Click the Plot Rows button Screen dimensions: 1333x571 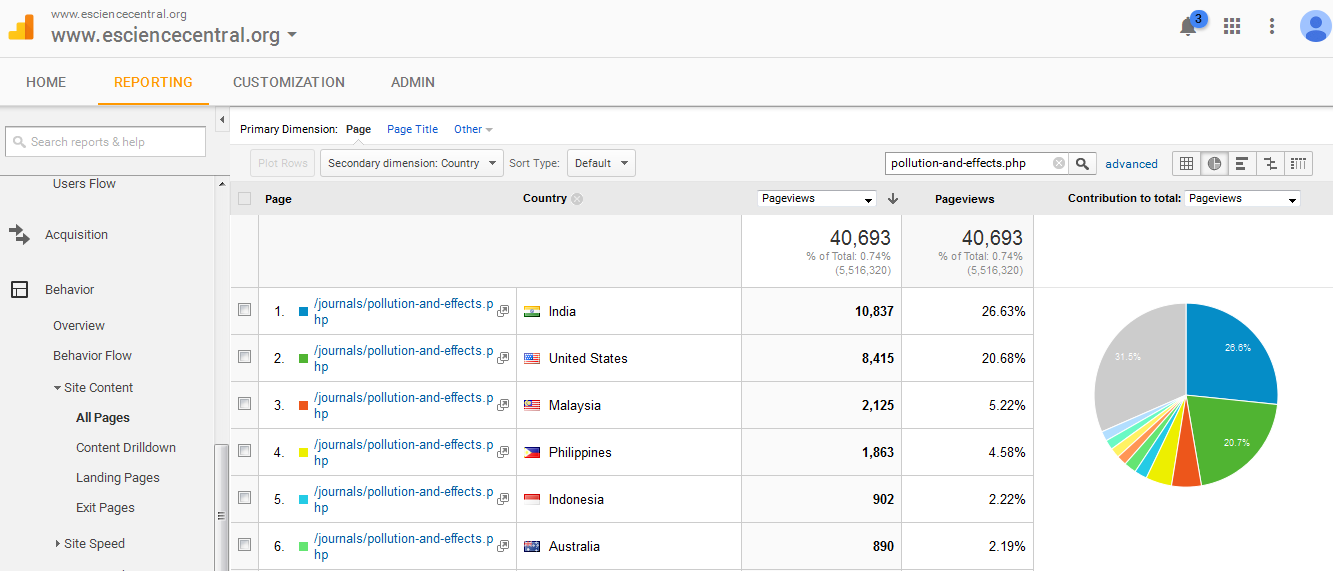pyautogui.click(x=283, y=163)
